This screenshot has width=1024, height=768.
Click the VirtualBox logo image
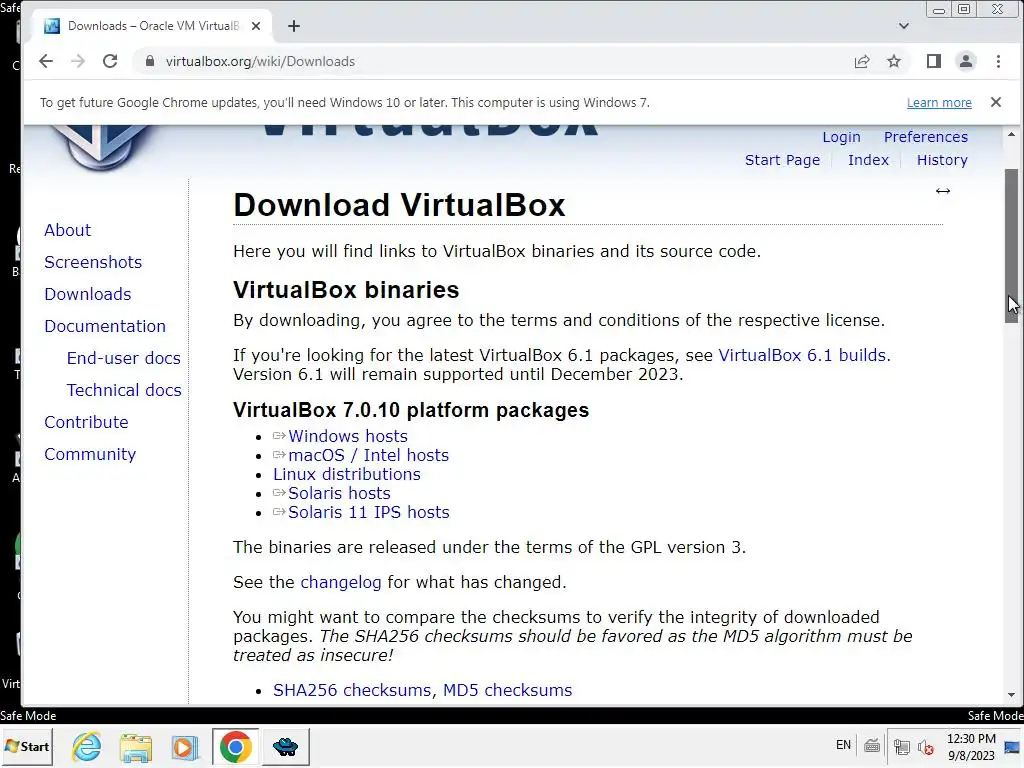pos(102,148)
